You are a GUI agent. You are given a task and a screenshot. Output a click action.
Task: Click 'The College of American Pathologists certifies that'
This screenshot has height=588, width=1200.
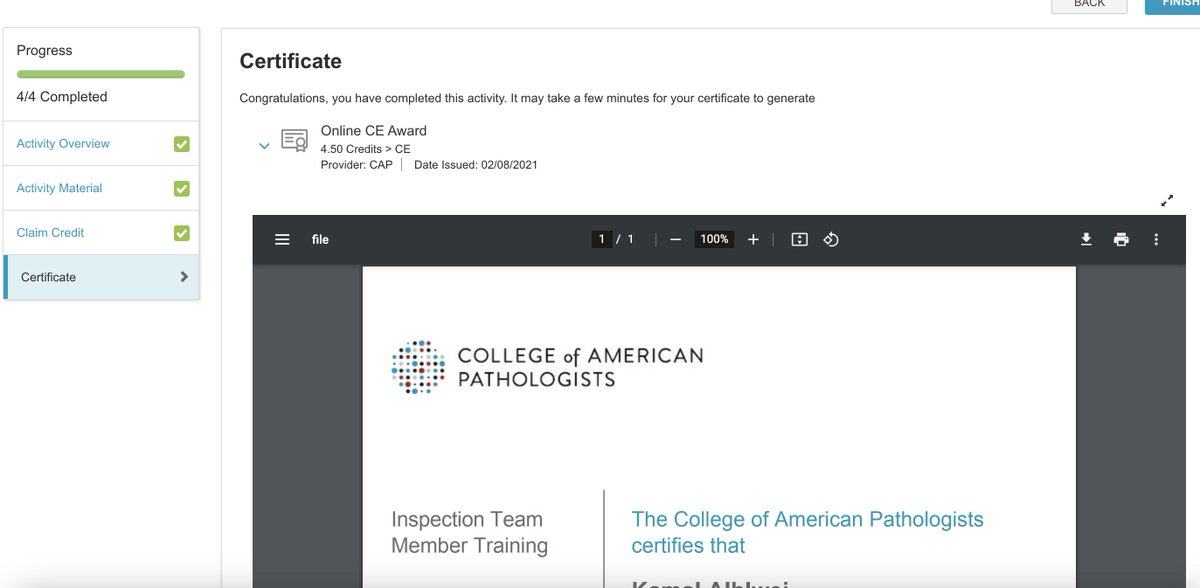tap(807, 533)
